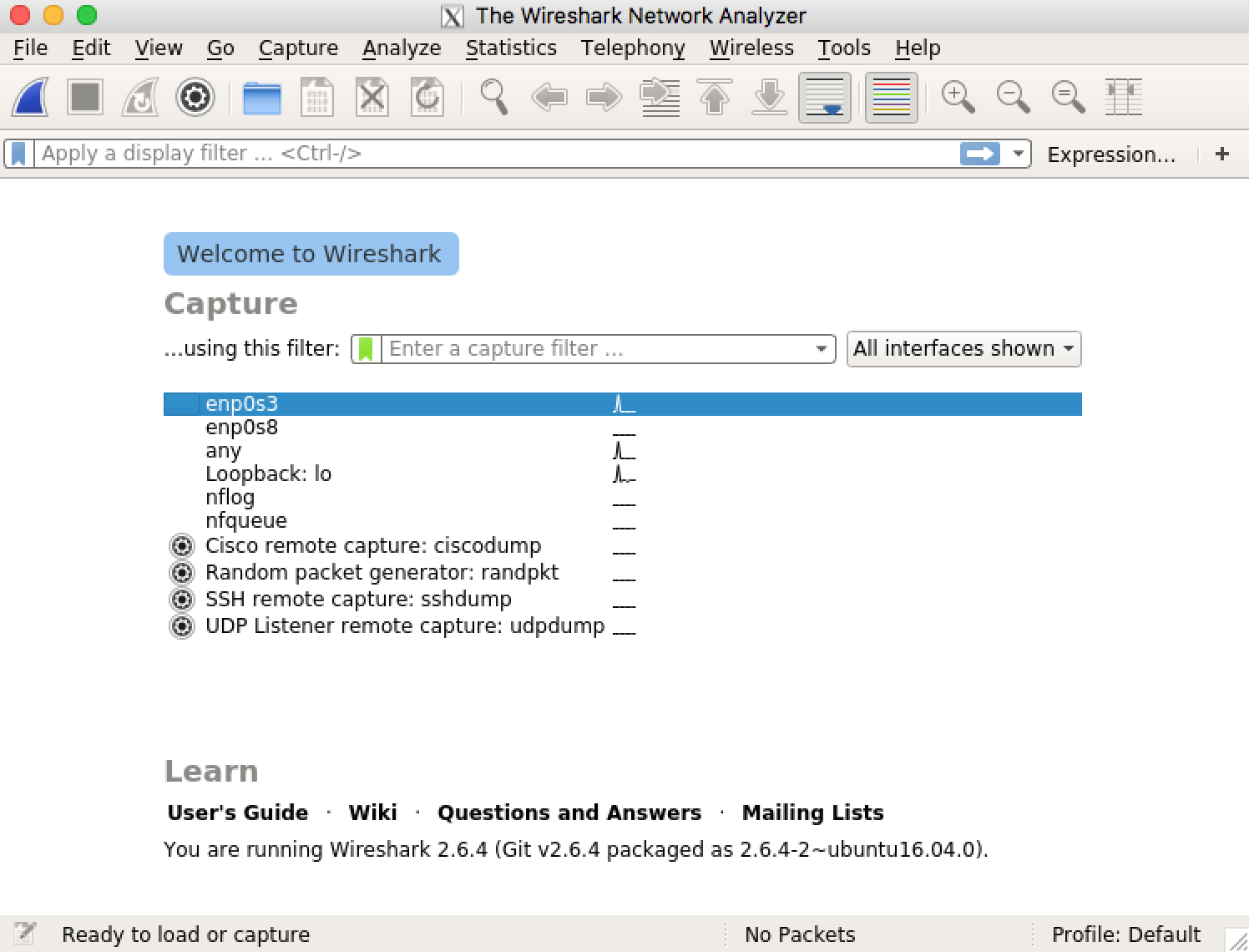Viewport: 1249px width, 952px height.
Task: Open All interfaces shown dropdown
Action: (x=963, y=349)
